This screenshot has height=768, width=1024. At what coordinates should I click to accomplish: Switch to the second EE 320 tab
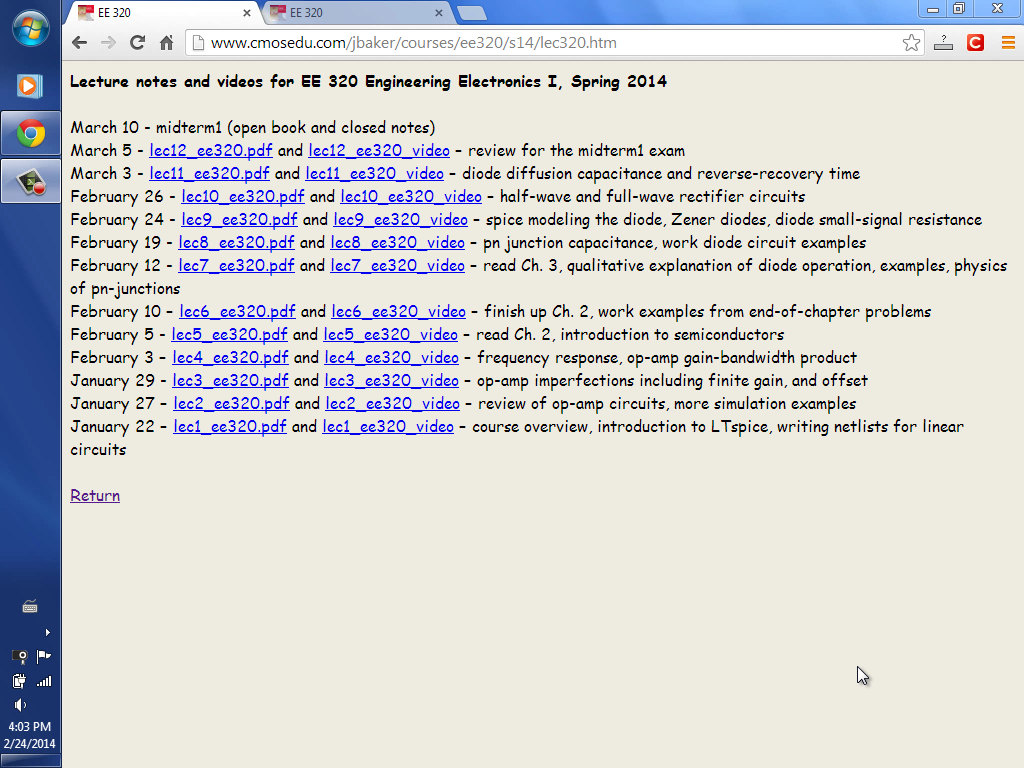point(356,12)
